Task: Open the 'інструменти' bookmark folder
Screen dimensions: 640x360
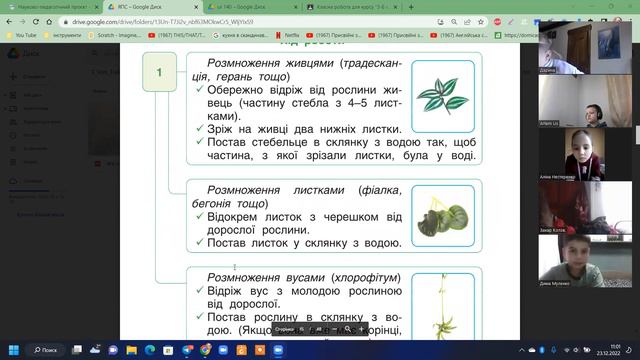Action: [62, 36]
